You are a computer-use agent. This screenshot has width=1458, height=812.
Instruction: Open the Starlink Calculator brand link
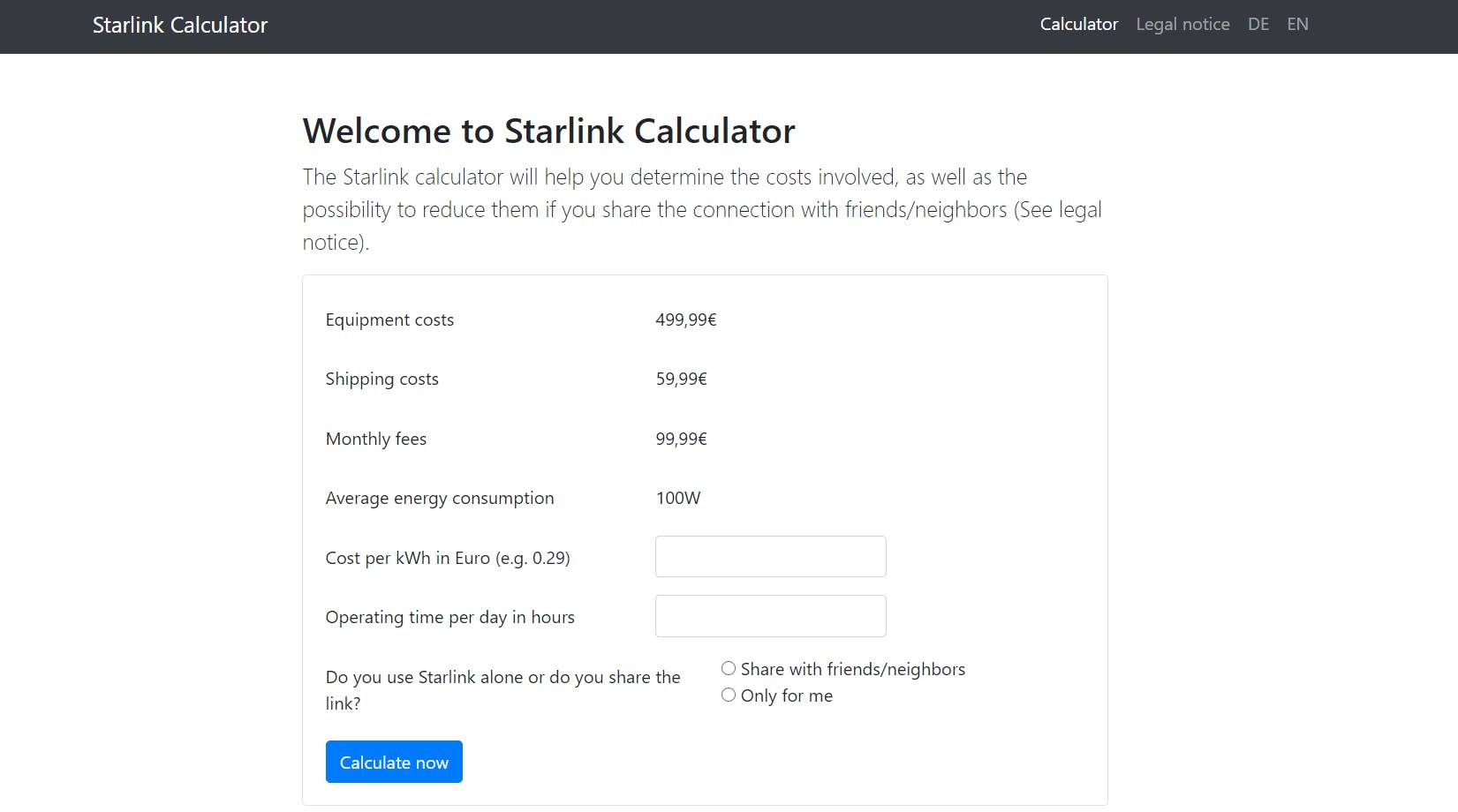[180, 25]
